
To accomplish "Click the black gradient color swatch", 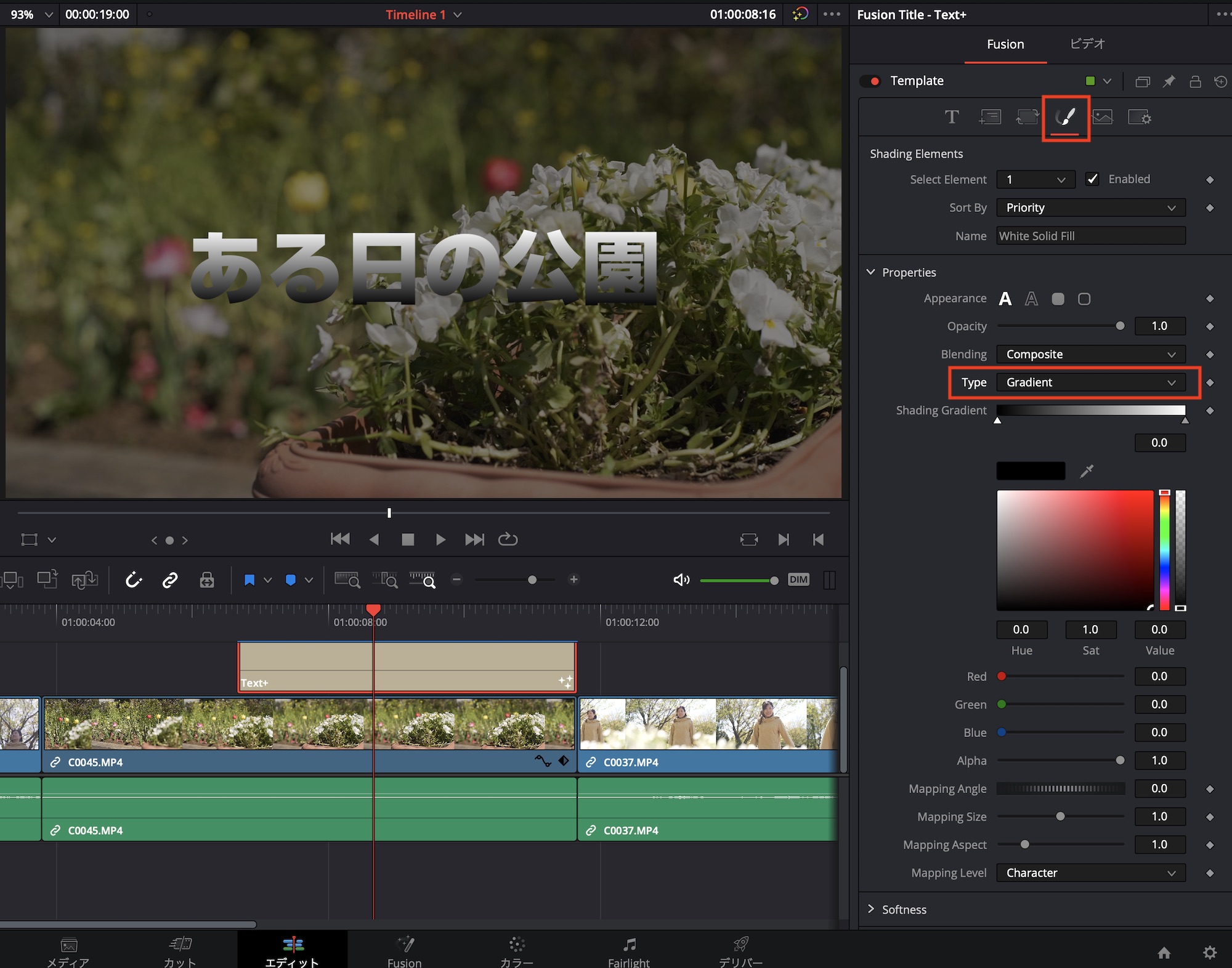I will pos(1031,471).
